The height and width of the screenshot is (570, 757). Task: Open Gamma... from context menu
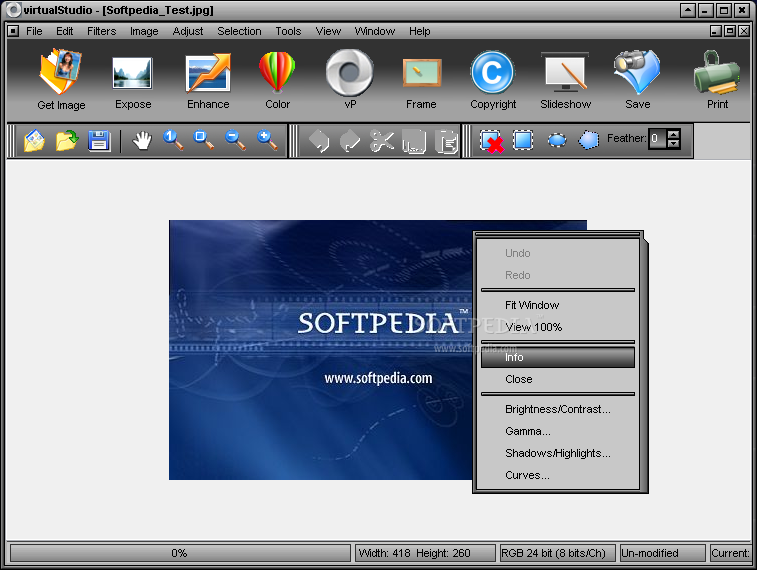click(558, 431)
